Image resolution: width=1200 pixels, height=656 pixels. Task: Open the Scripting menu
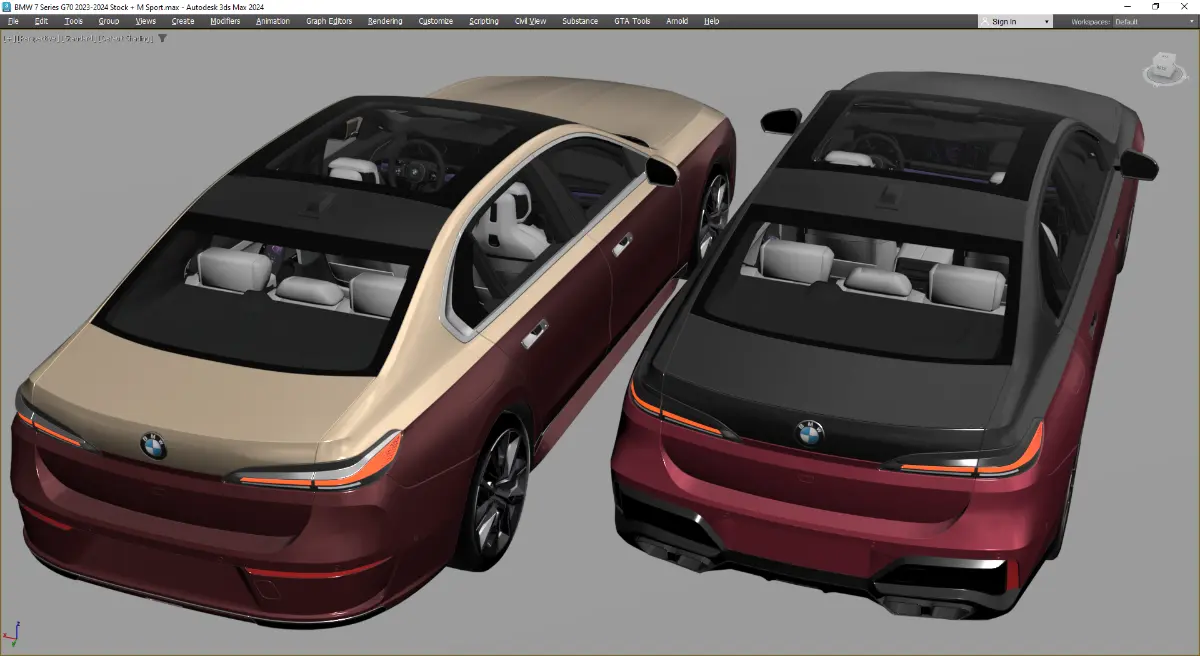[484, 21]
